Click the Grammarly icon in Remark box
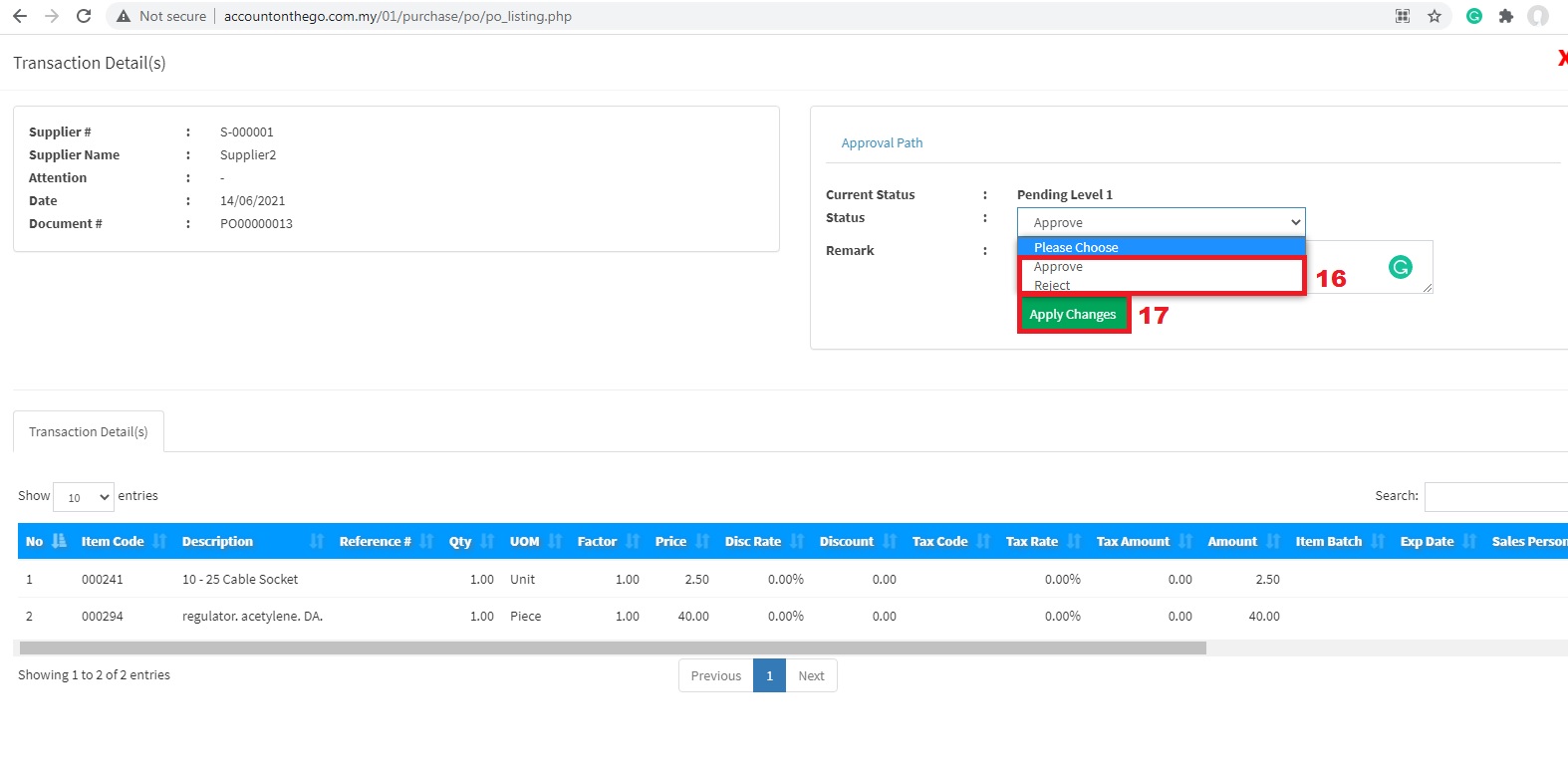 1400,267
